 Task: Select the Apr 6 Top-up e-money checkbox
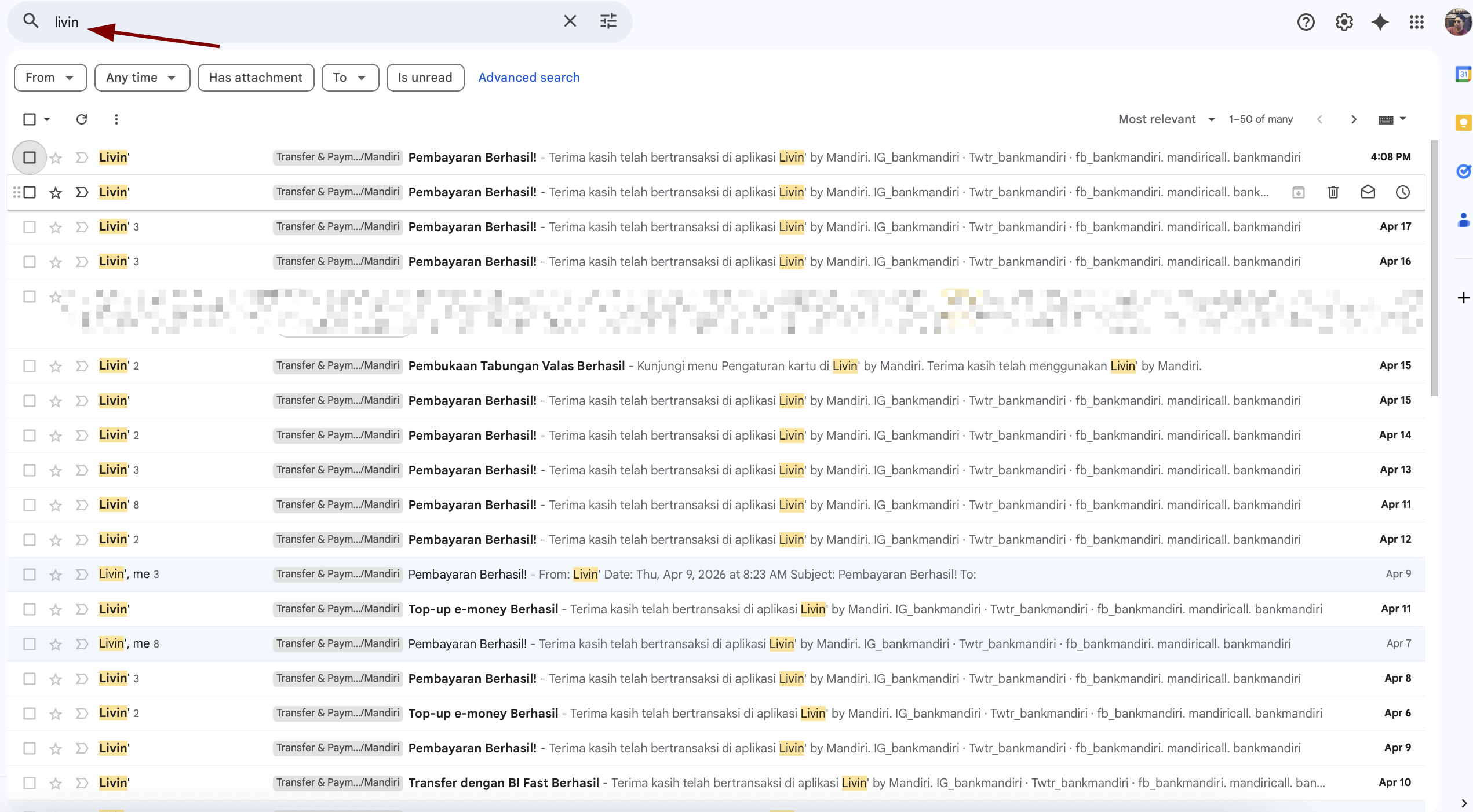click(30, 714)
